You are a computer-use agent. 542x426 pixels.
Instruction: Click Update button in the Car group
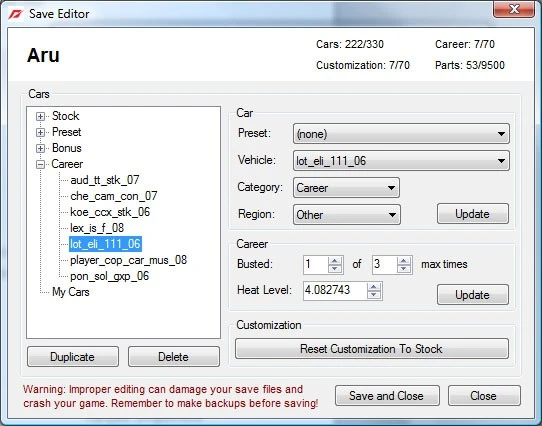(473, 214)
